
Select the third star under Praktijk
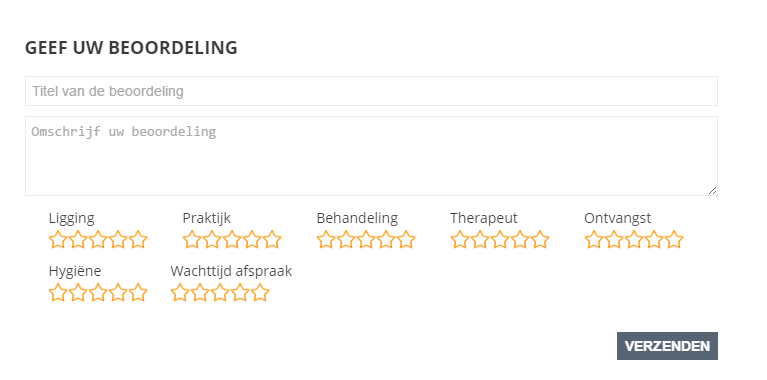pyautogui.click(x=232, y=240)
